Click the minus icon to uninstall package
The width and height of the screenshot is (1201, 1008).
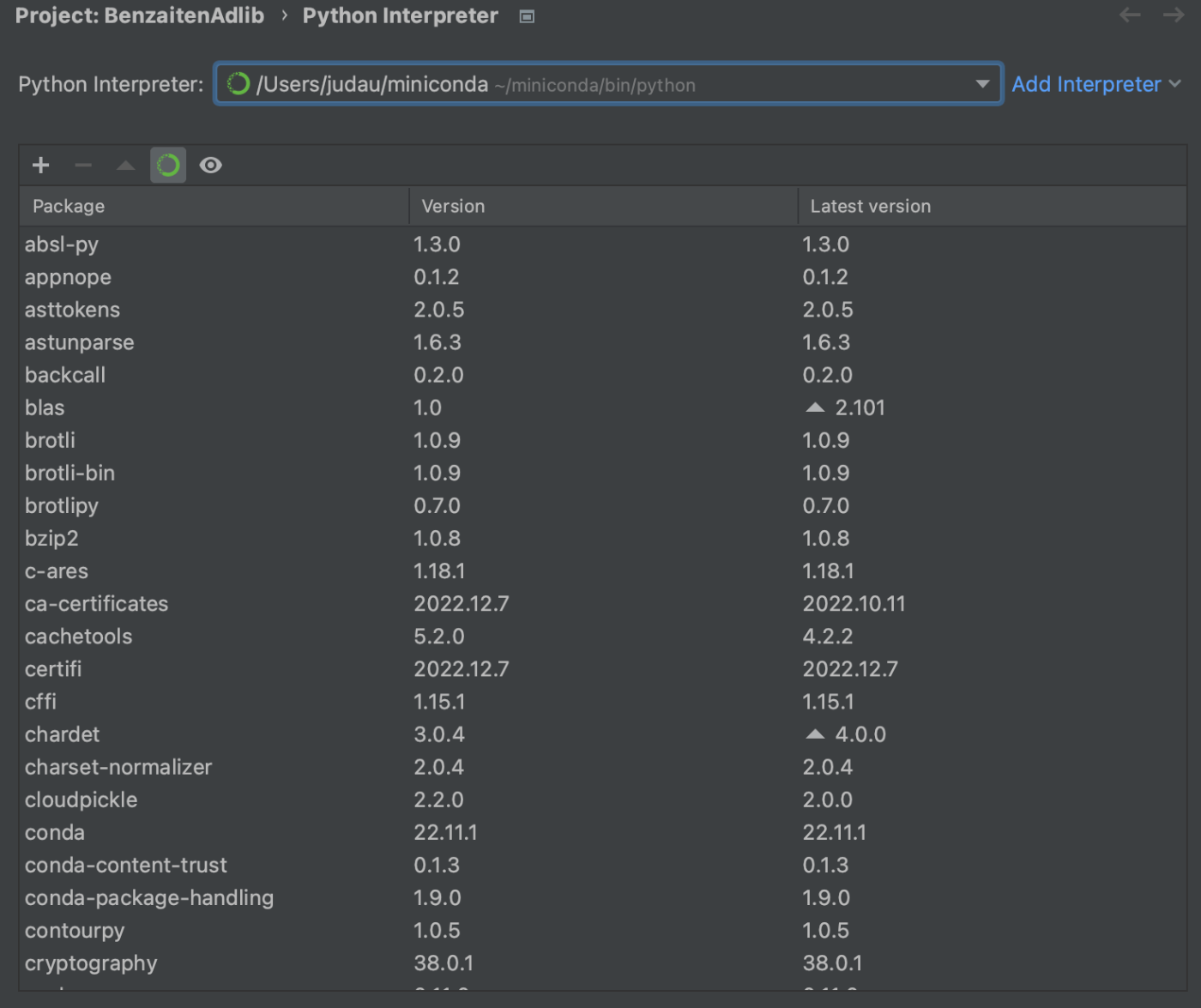[x=83, y=166]
